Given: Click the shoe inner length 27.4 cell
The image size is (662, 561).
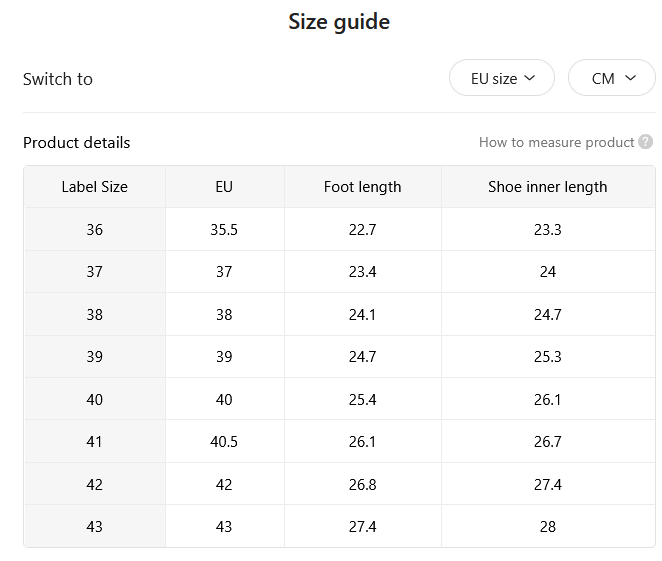Looking at the screenshot, I should point(548,484).
